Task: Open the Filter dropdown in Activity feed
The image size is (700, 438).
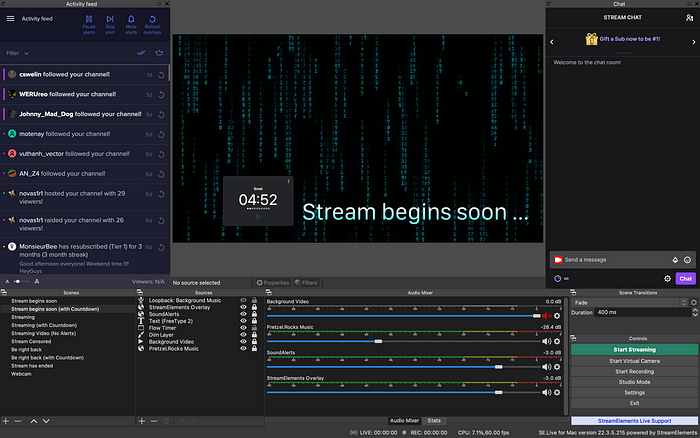Action: (x=18, y=53)
